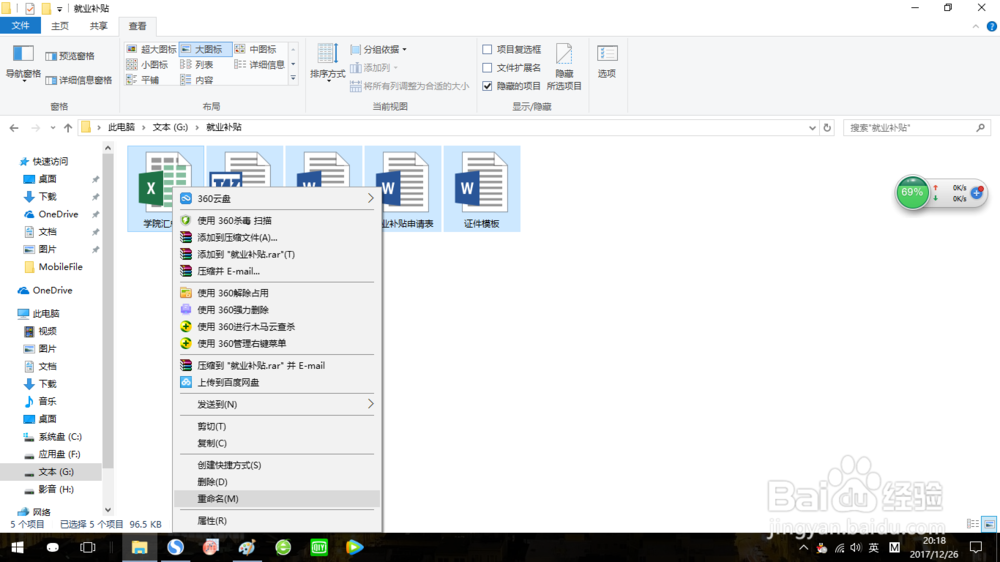Screen dimensions: 1000x562
Task: Open Task View on the taskbar
Action: [87, 547]
